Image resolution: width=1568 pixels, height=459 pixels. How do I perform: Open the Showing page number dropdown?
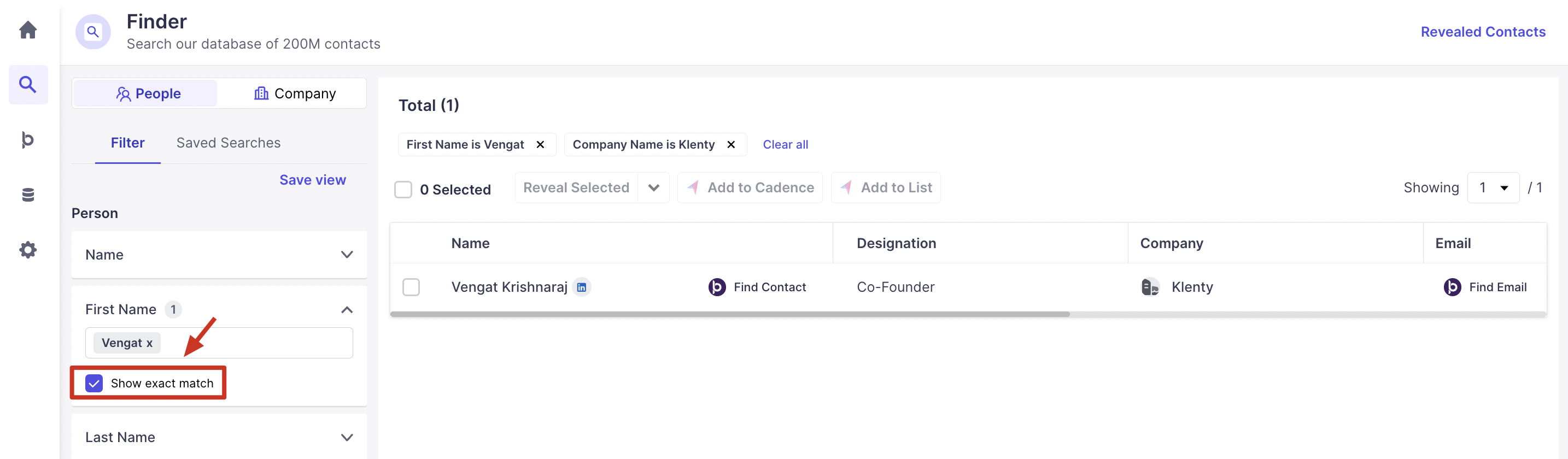(1493, 188)
